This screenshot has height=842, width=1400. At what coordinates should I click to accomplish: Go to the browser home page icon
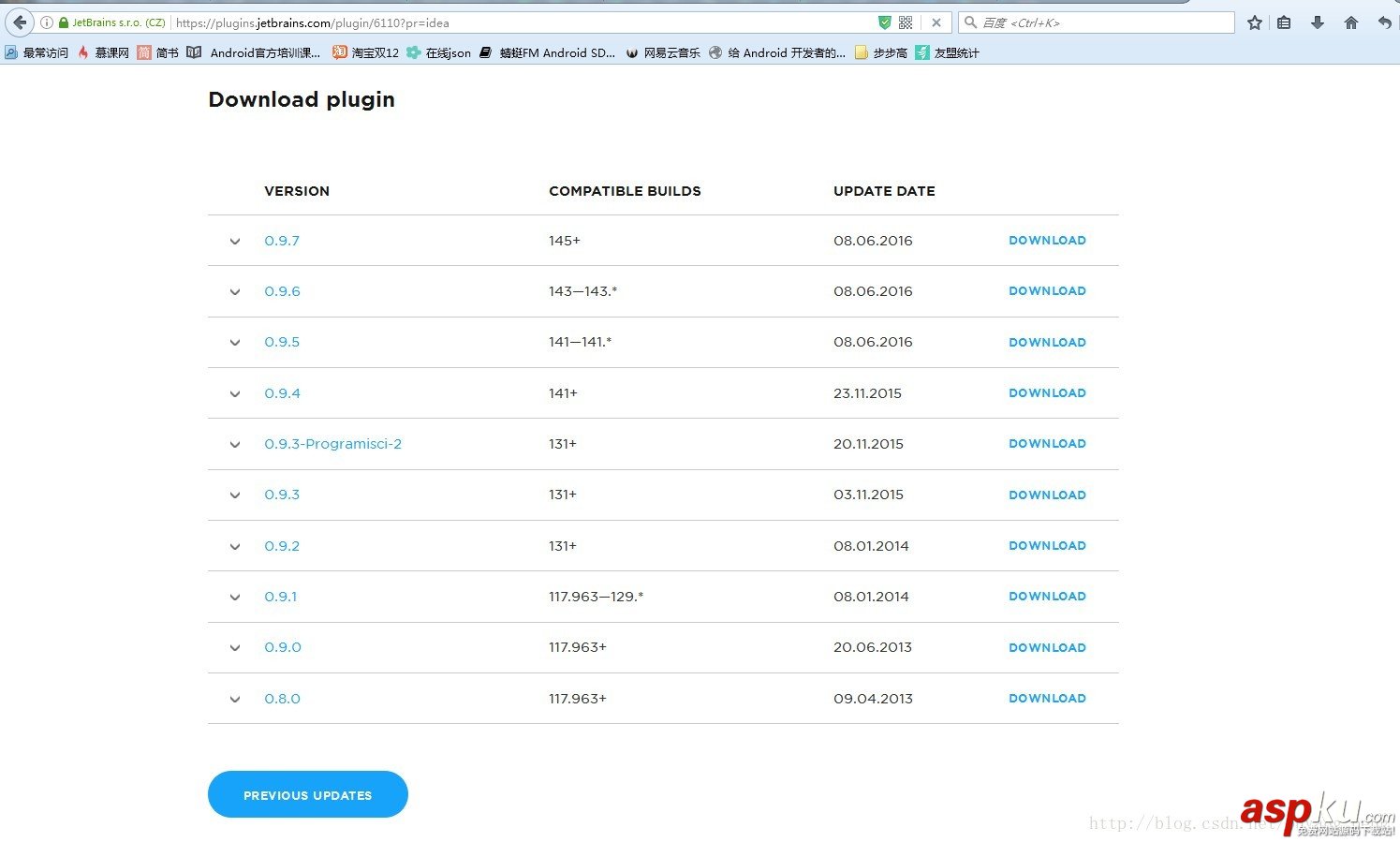coord(1350,22)
